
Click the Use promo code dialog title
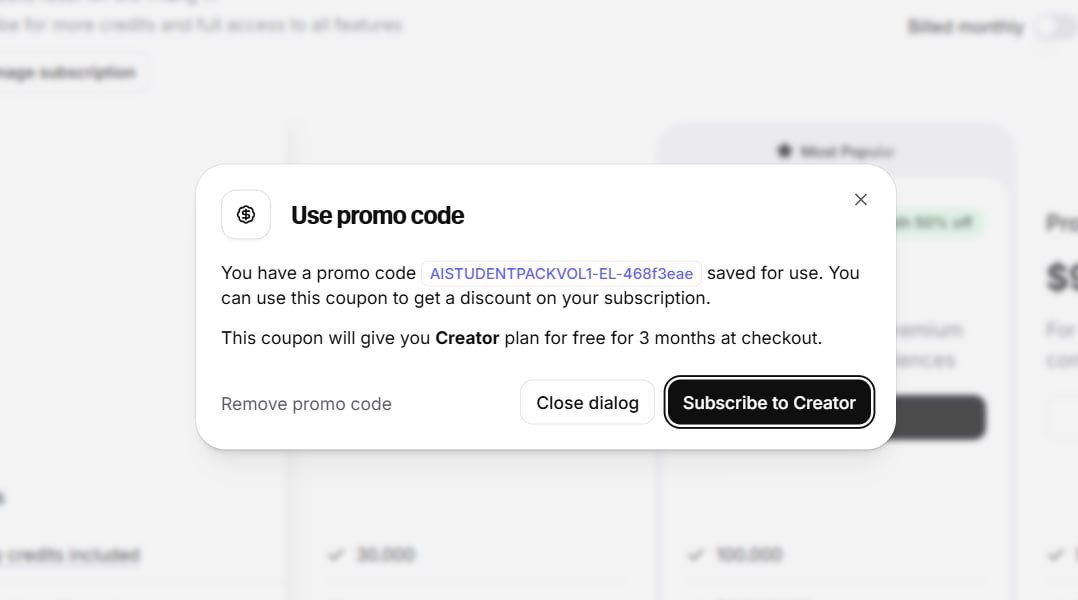click(377, 215)
